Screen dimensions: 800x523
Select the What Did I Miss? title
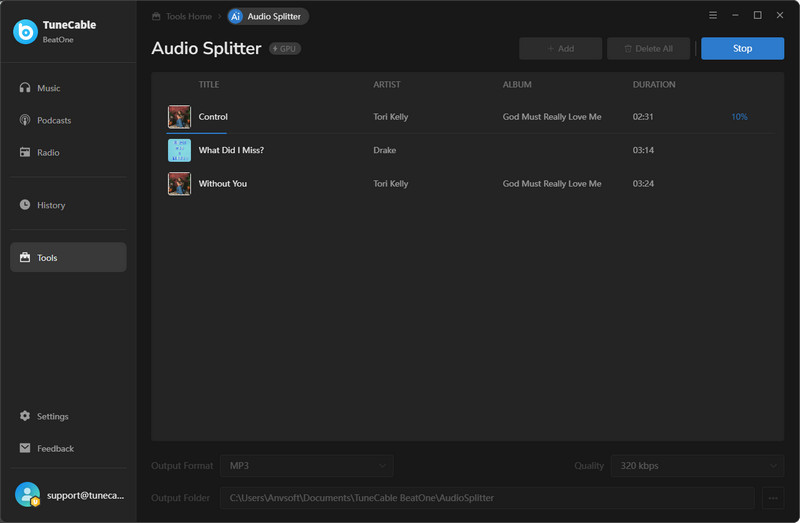(x=231, y=150)
